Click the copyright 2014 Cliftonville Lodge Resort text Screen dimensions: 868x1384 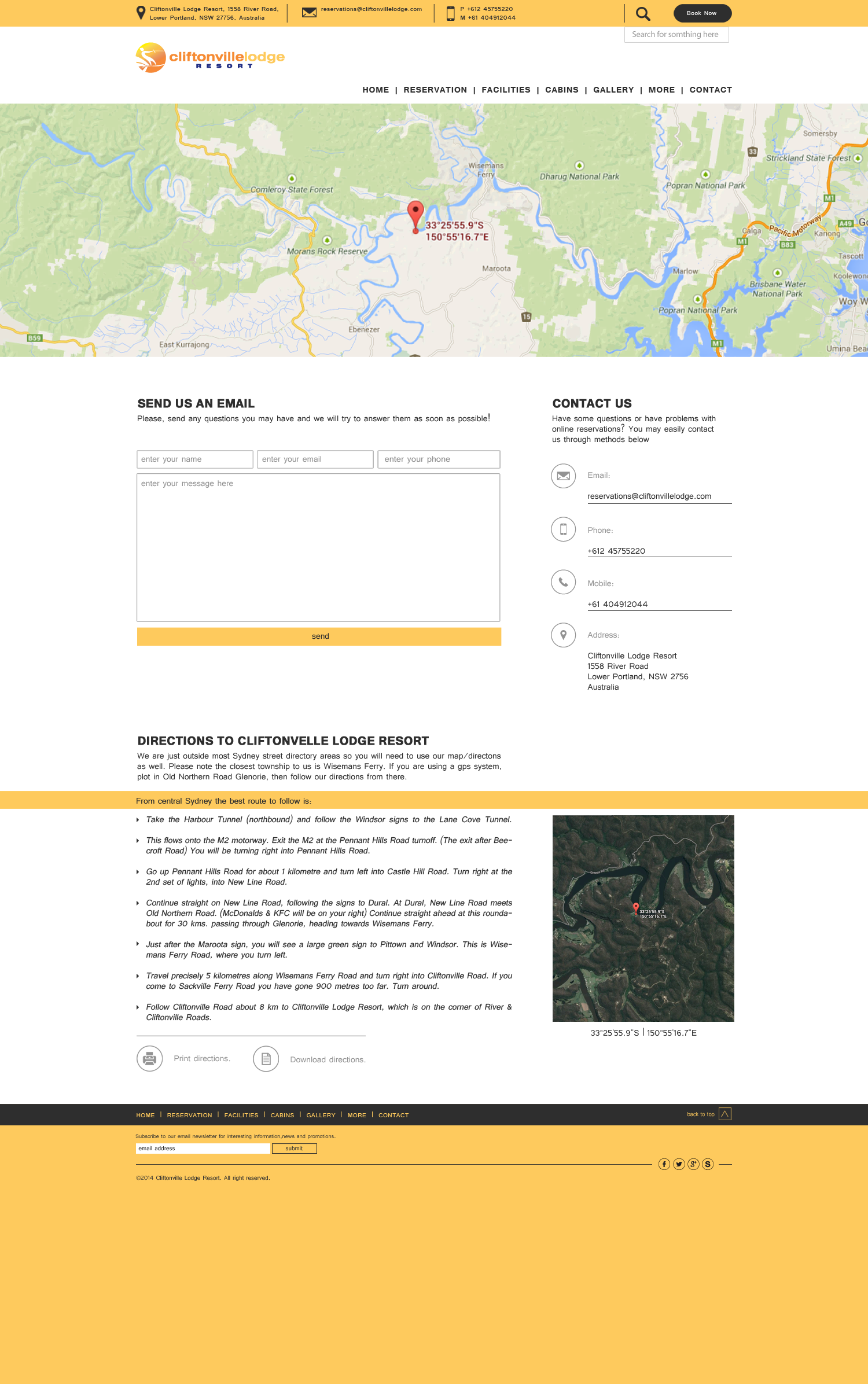point(203,1178)
